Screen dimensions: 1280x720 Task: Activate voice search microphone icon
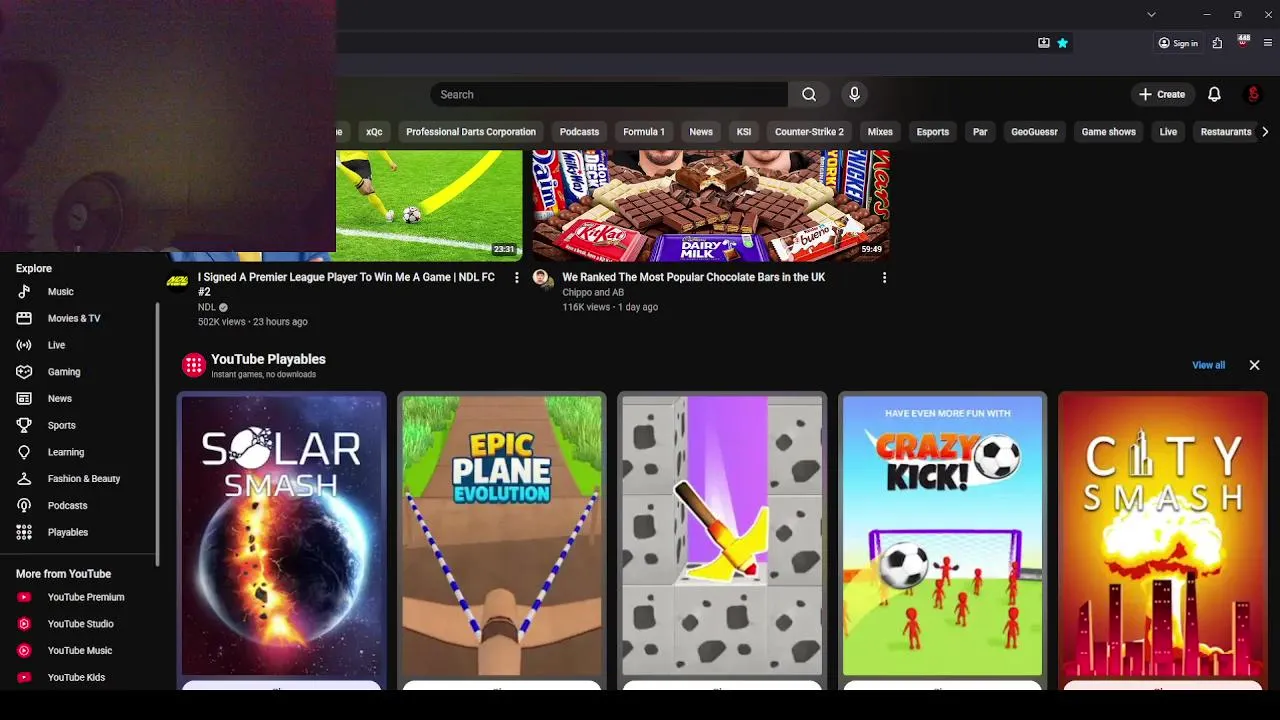pyautogui.click(x=854, y=94)
